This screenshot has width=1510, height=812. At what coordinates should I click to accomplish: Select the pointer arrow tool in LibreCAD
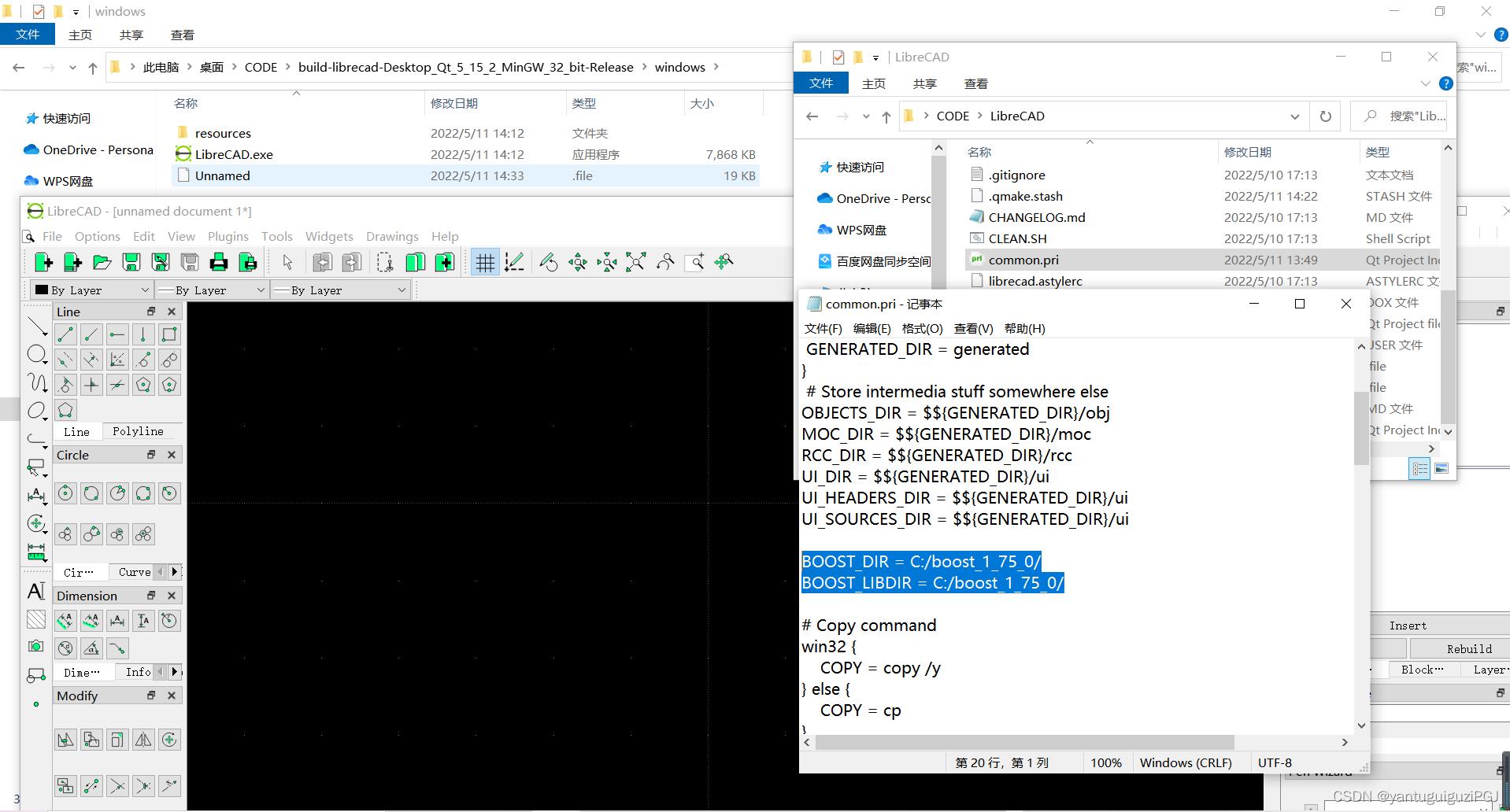pos(287,262)
